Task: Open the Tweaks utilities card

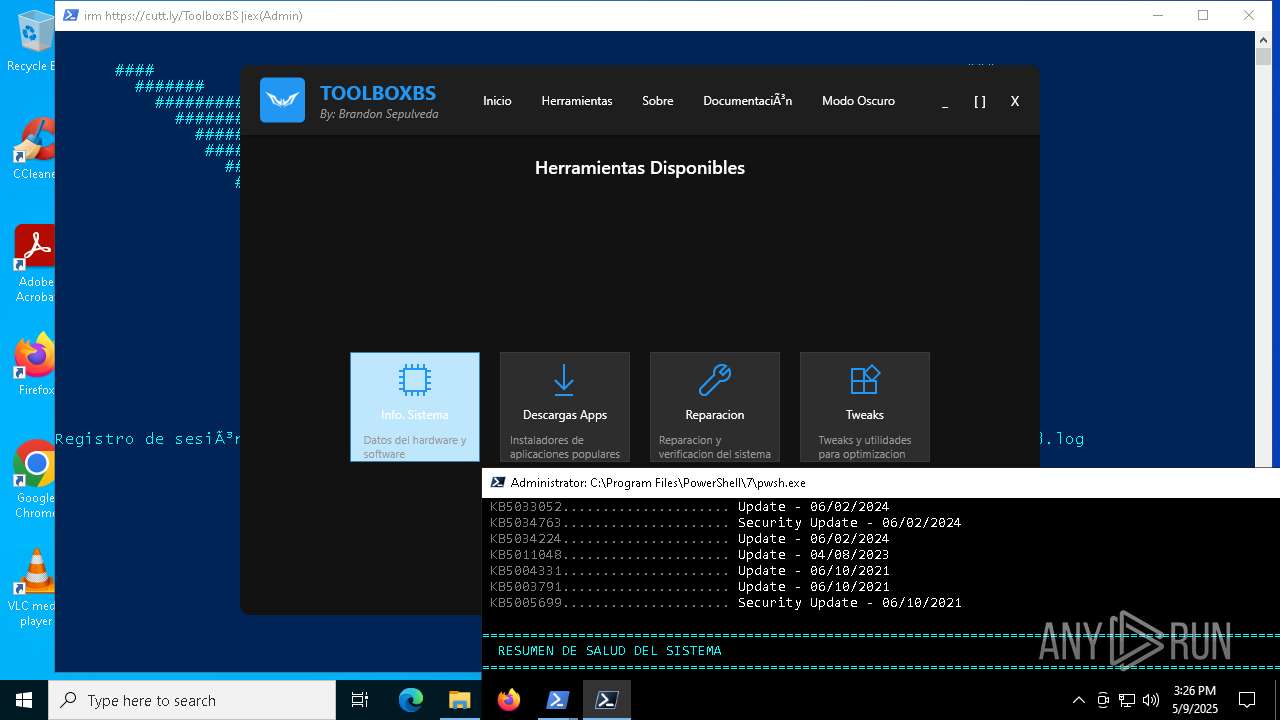Action: [x=864, y=406]
